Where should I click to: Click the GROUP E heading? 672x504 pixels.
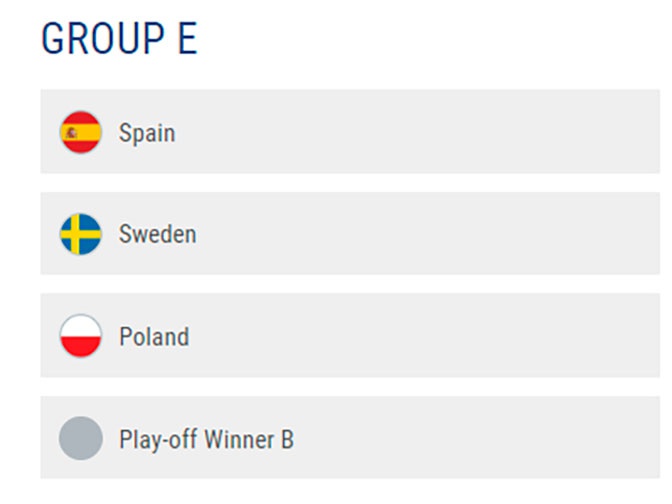[x=119, y=39]
